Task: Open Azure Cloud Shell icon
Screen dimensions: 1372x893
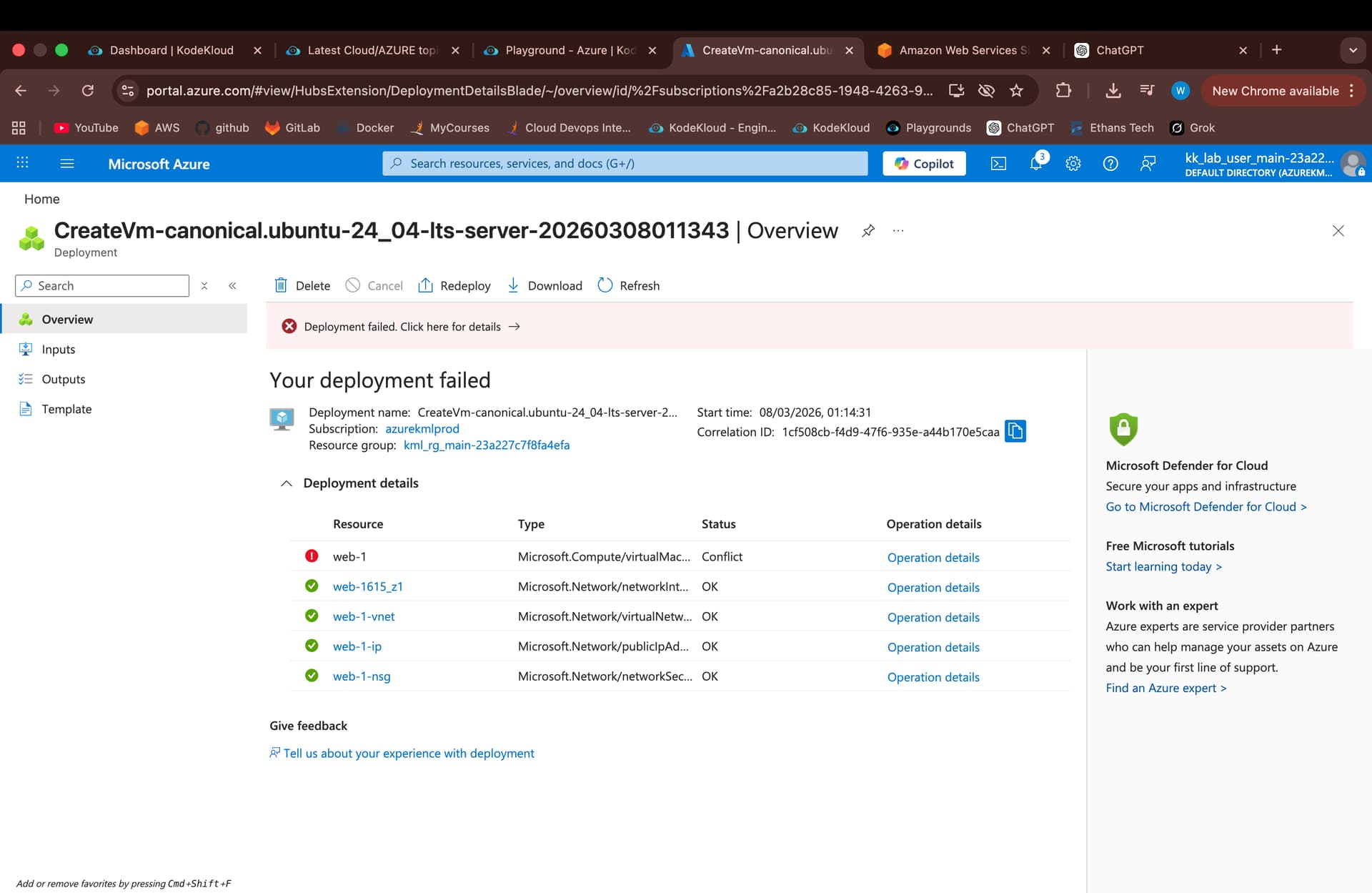Action: pos(998,164)
